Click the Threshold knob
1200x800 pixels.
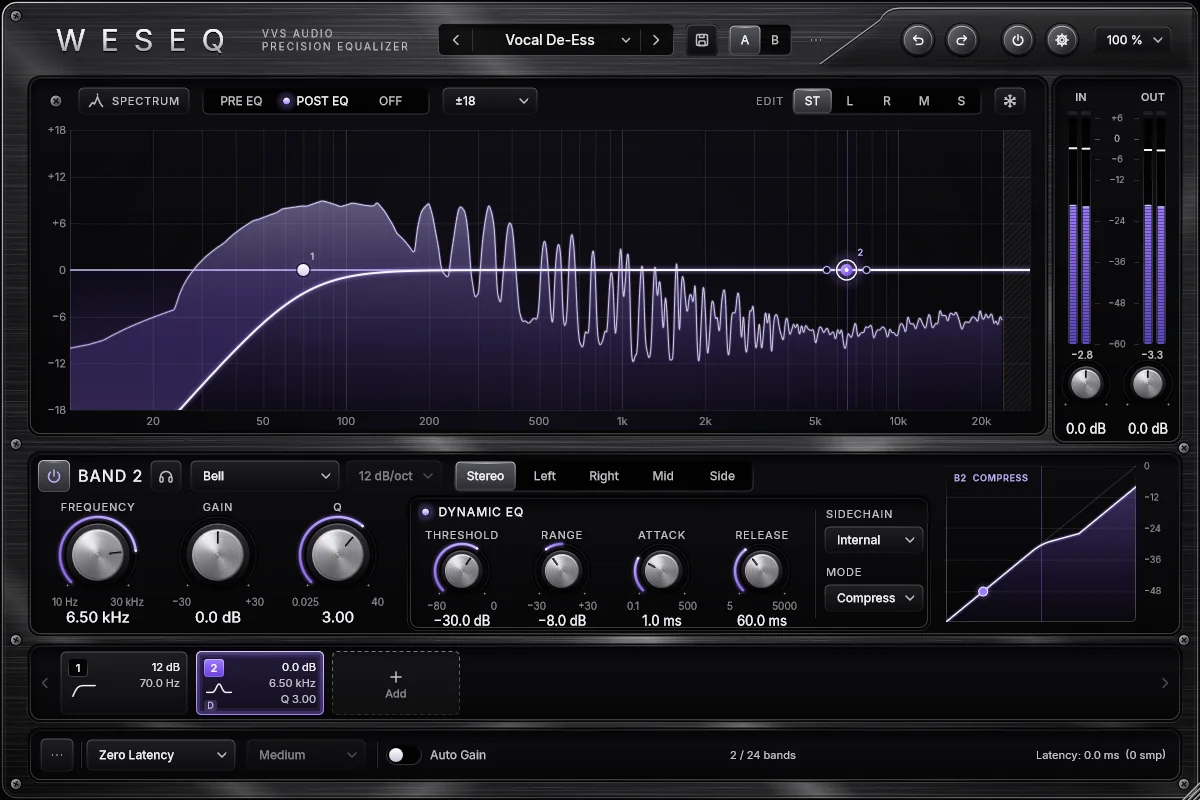(461, 570)
